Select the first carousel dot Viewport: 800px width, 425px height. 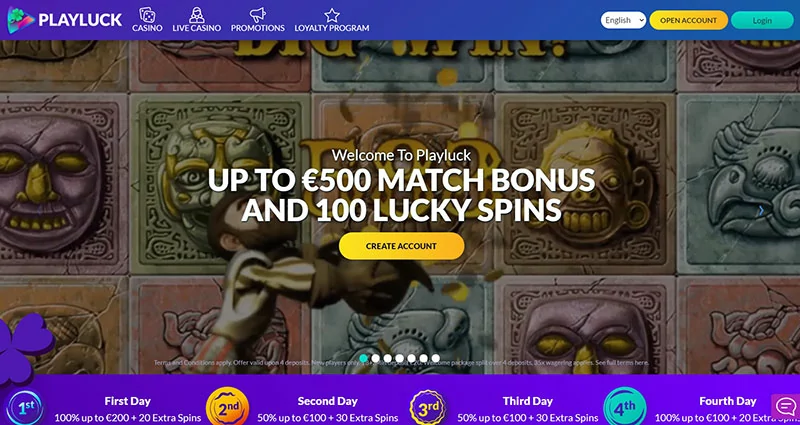point(363,358)
